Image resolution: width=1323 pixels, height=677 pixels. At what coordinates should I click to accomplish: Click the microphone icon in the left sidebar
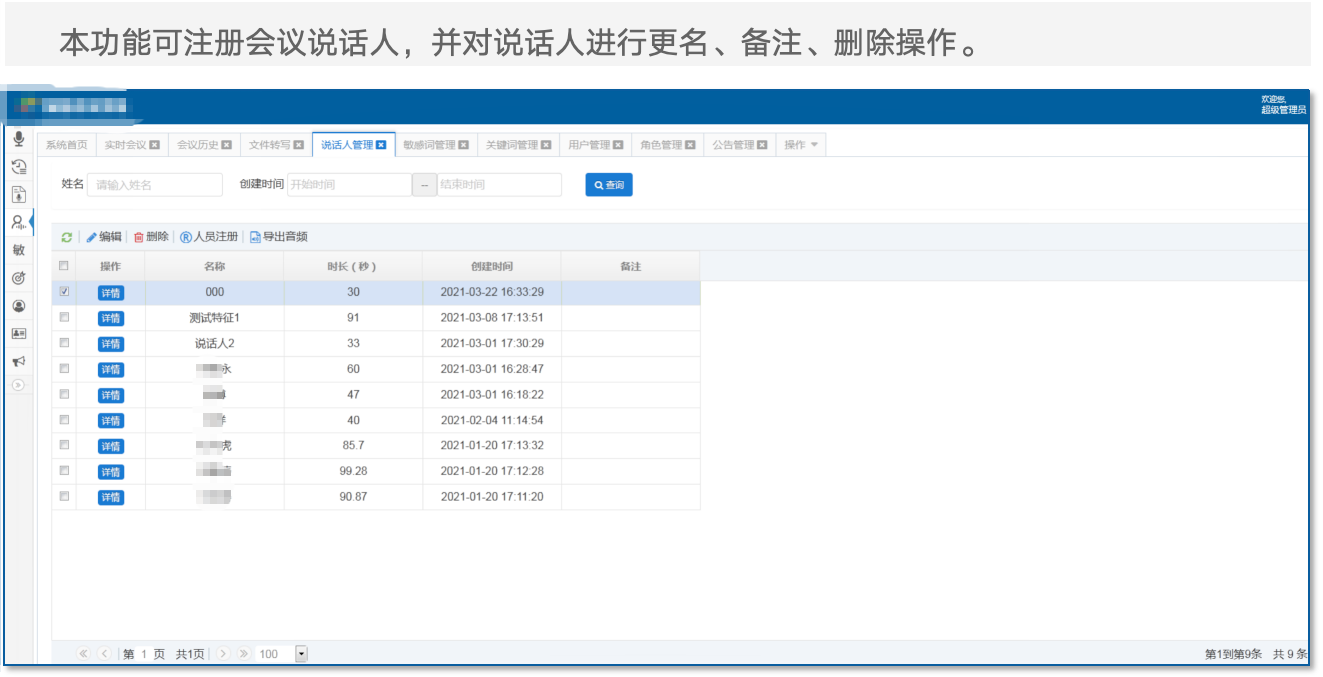(x=18, y=139)
